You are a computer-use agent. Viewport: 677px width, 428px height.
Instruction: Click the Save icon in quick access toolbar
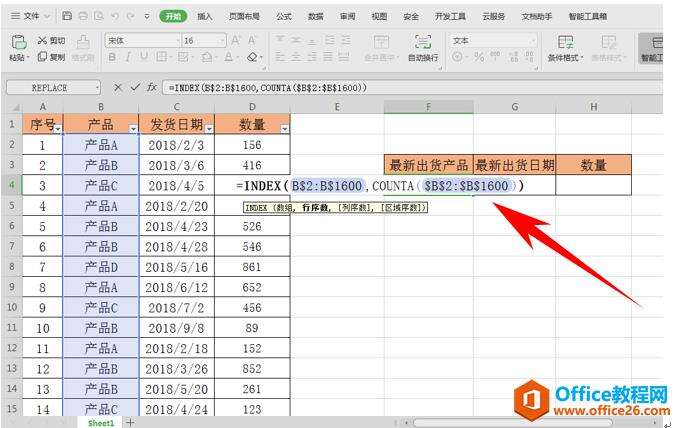point(67,16)
